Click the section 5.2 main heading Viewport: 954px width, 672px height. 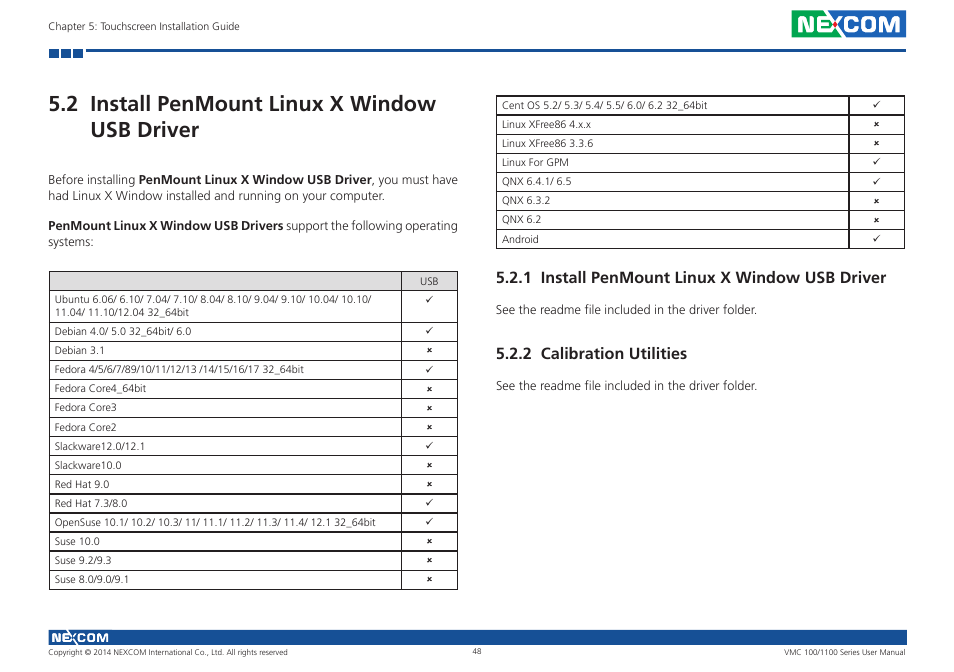coord(242,117)
